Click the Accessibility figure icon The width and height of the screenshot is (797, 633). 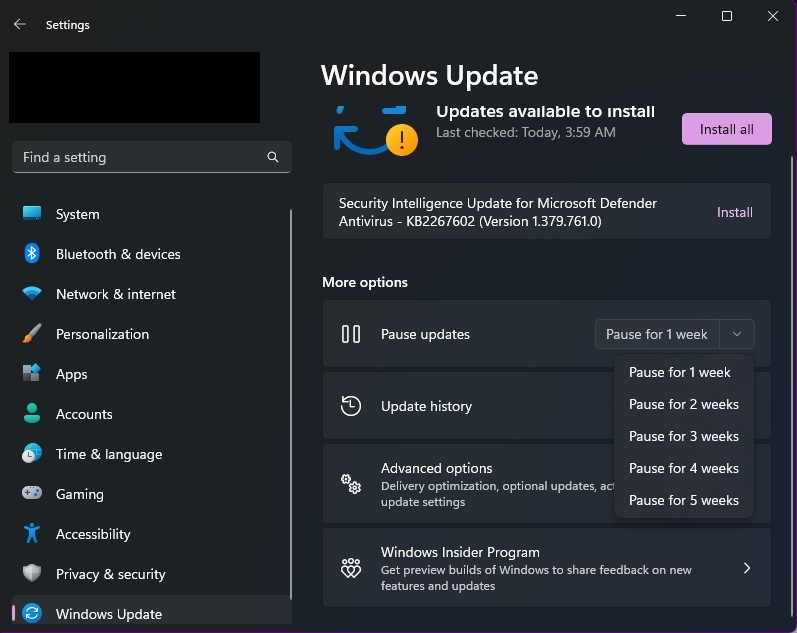coord(32,533)
